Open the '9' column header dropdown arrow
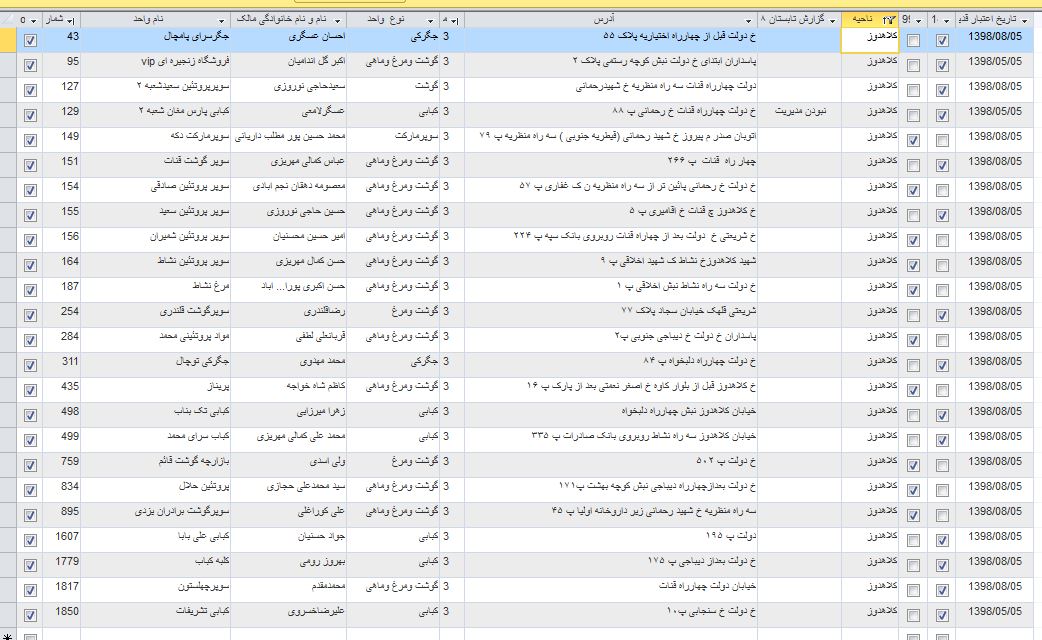 point(918,21)
